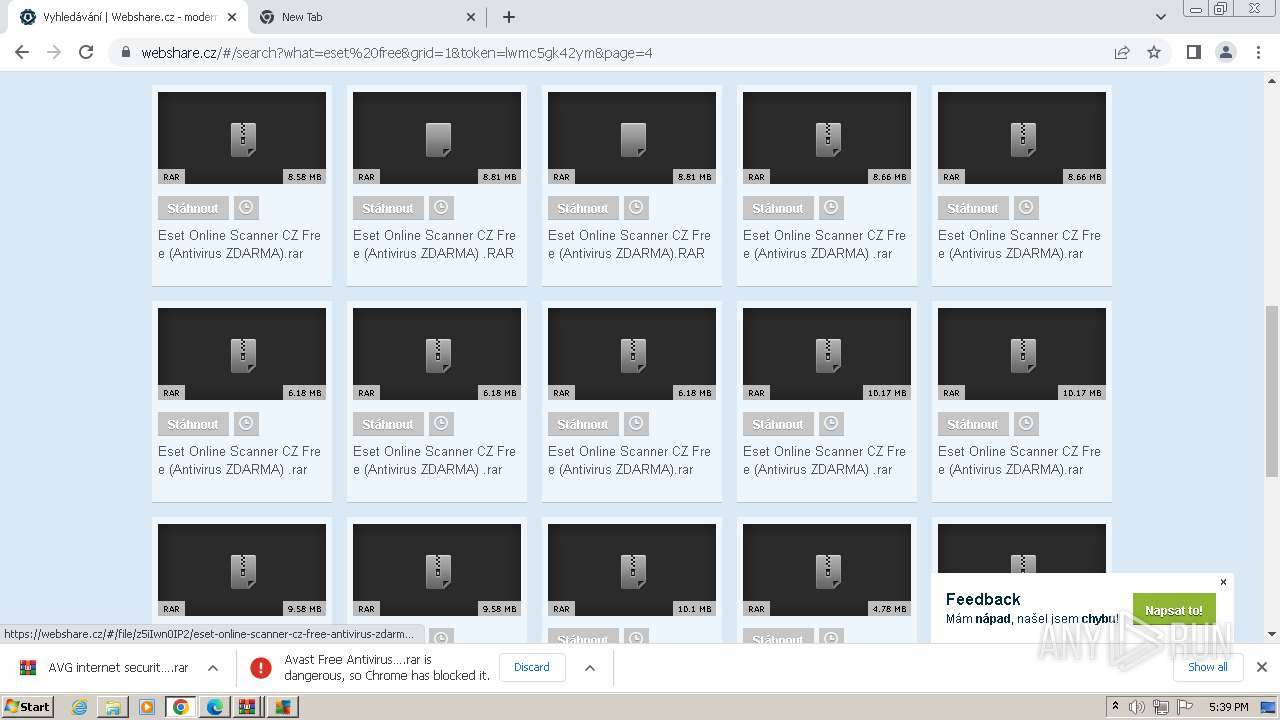The width and height of the screenshot is (1280, 720).
Task: Select the Chrome taskbar button
Action: point(181,707)
